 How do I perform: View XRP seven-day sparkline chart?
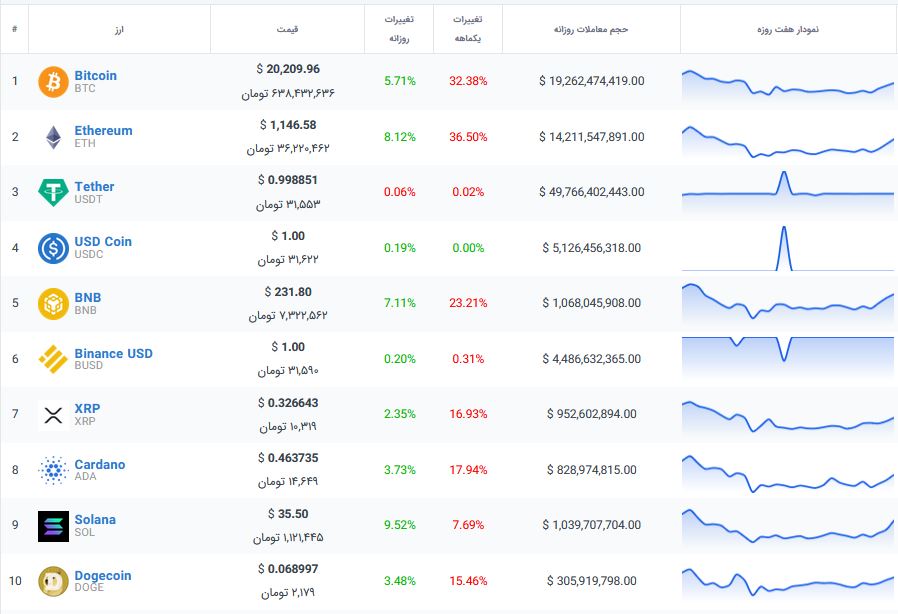[788, 418]
